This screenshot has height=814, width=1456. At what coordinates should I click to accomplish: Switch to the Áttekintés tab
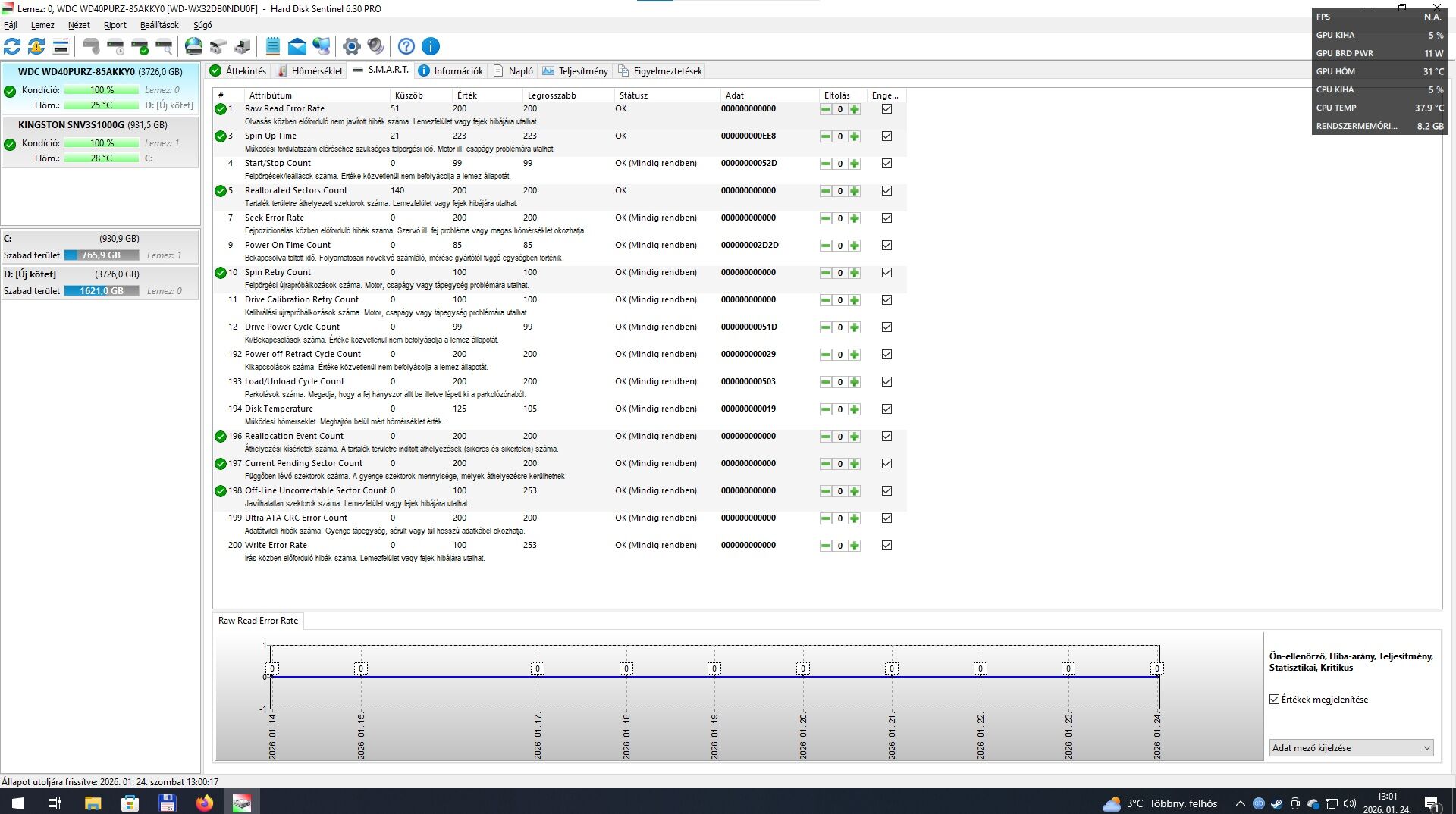238,71
